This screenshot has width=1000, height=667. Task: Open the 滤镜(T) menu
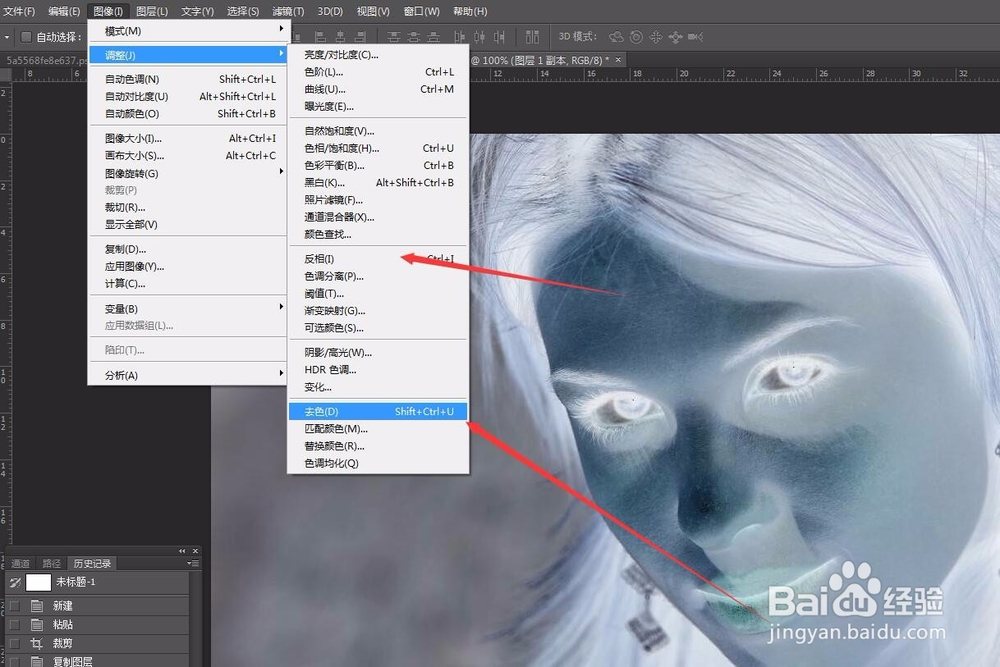[x=288, y=11]
